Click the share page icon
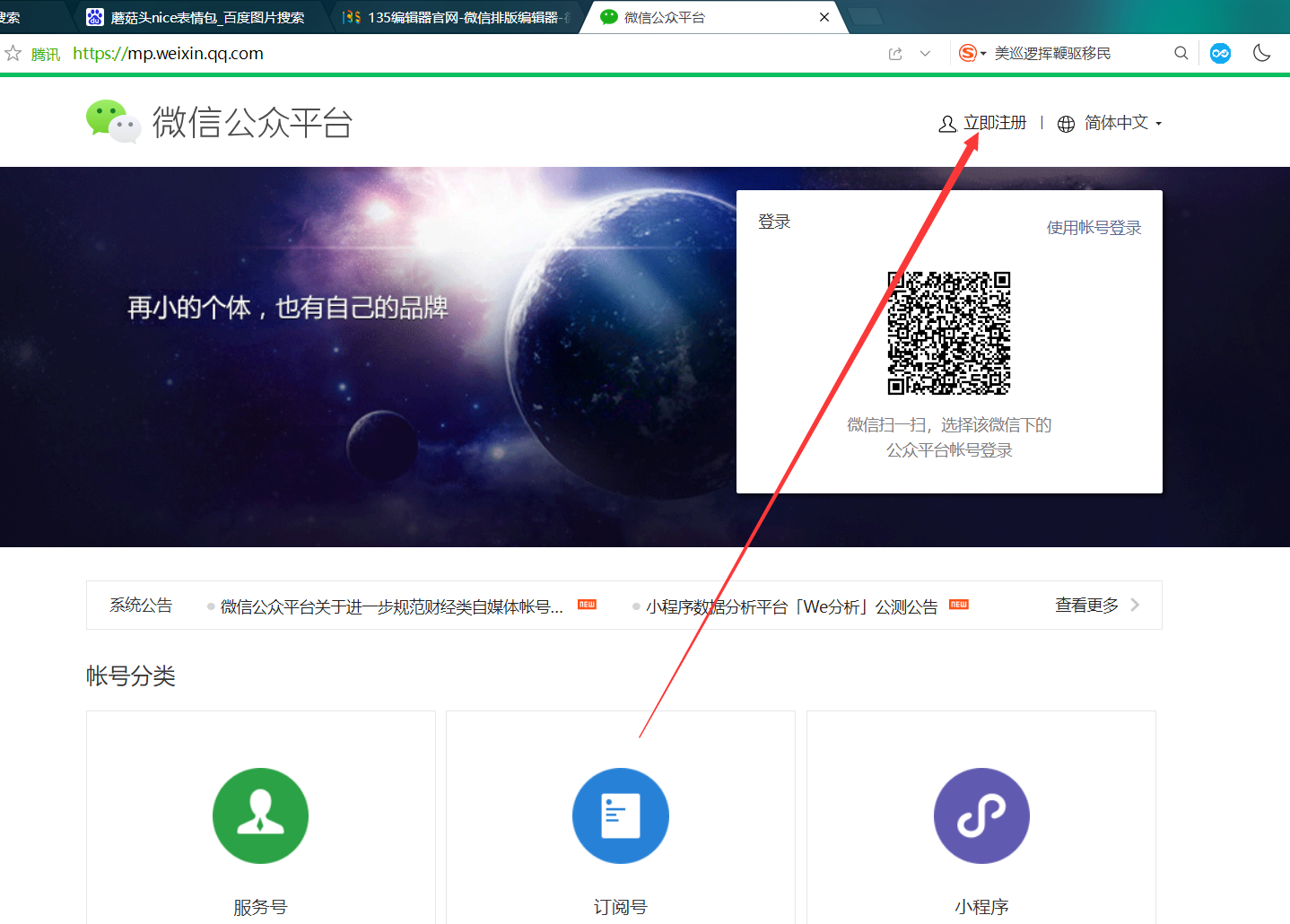 click(895, 53)
